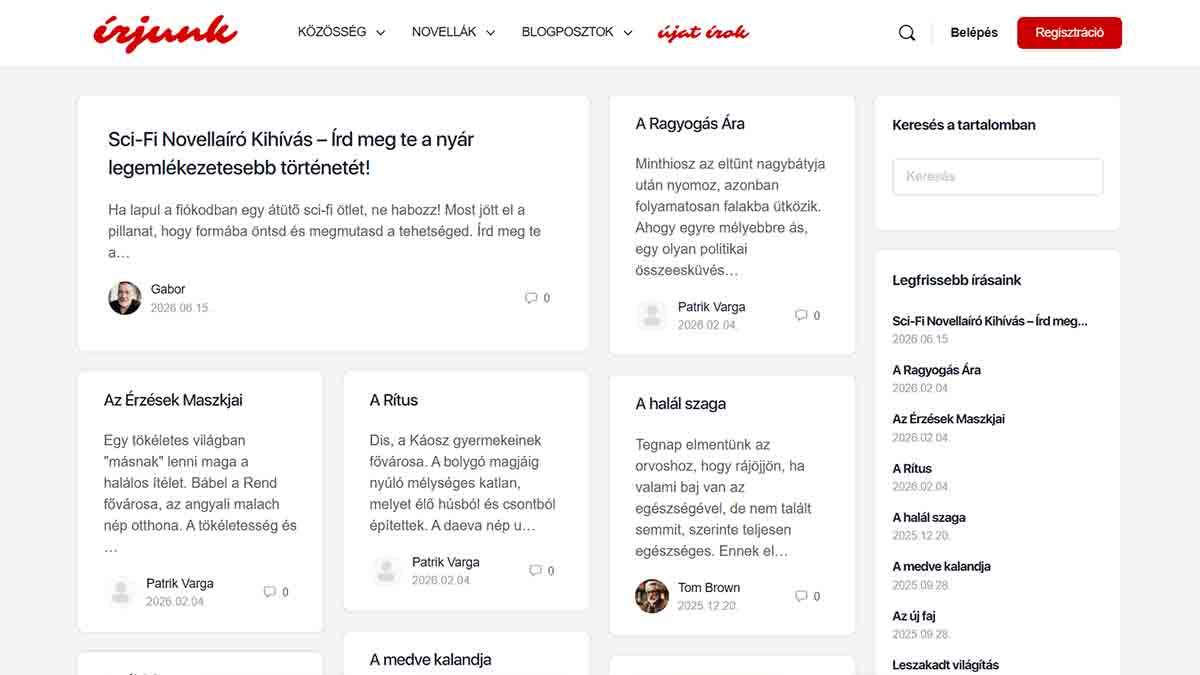Click the újat írok link
1200x675 pixels.
703,33
